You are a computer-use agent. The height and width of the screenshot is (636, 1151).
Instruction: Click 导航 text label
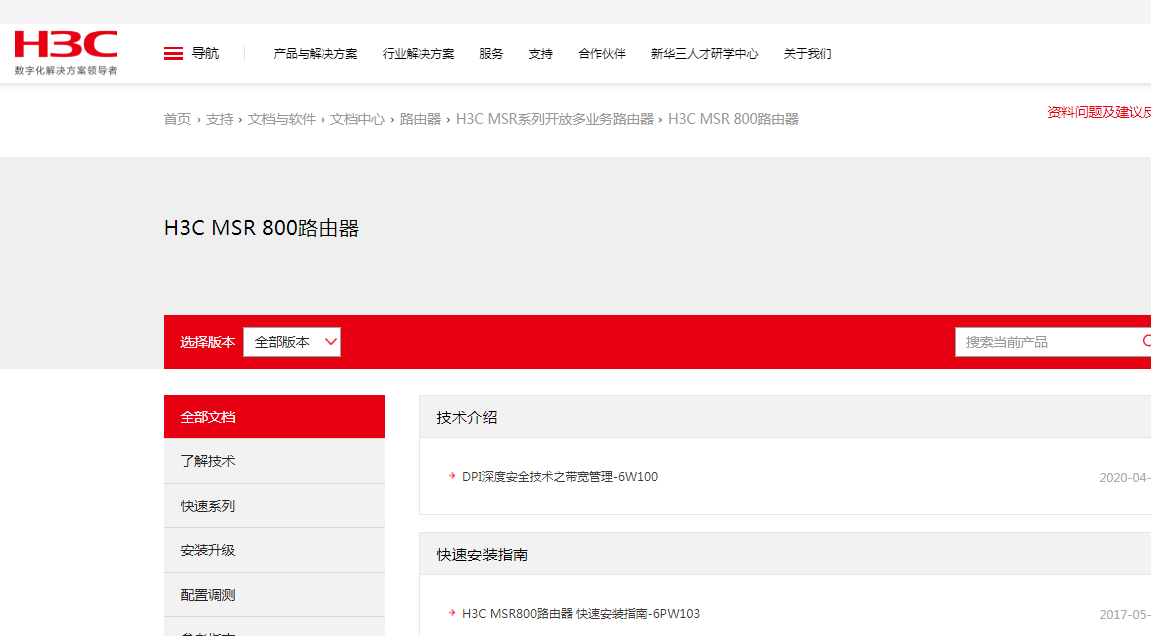pyautogui.click(x=205, y=54)
